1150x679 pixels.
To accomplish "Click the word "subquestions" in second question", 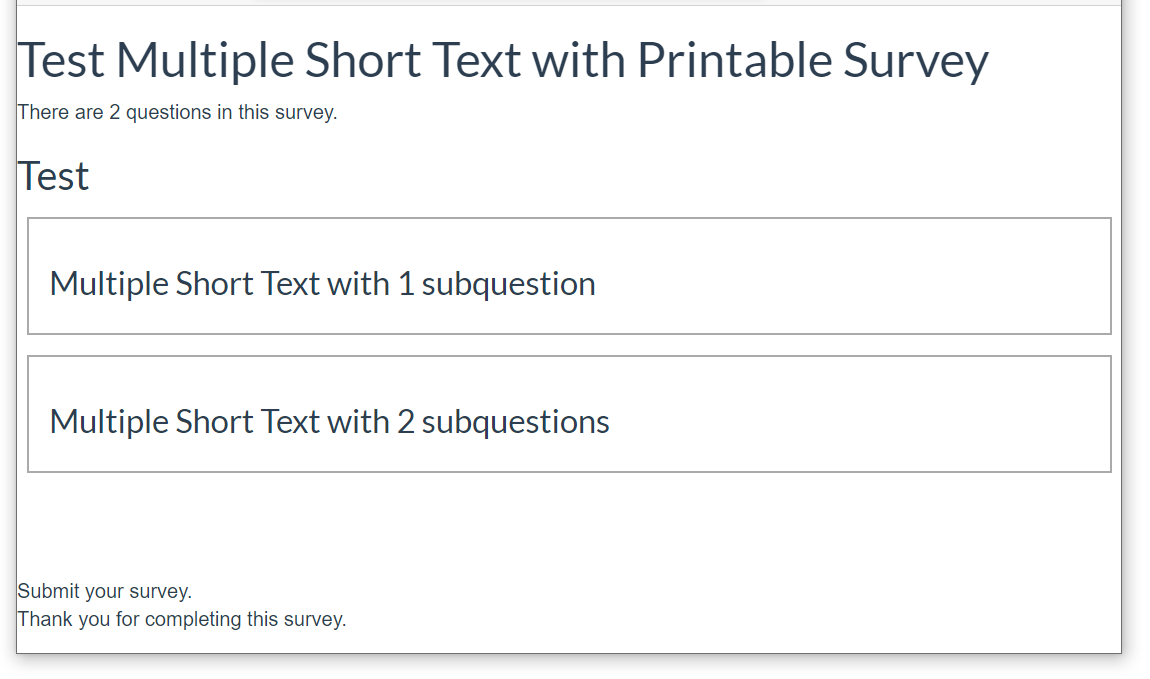I will [x=515, y=422].
